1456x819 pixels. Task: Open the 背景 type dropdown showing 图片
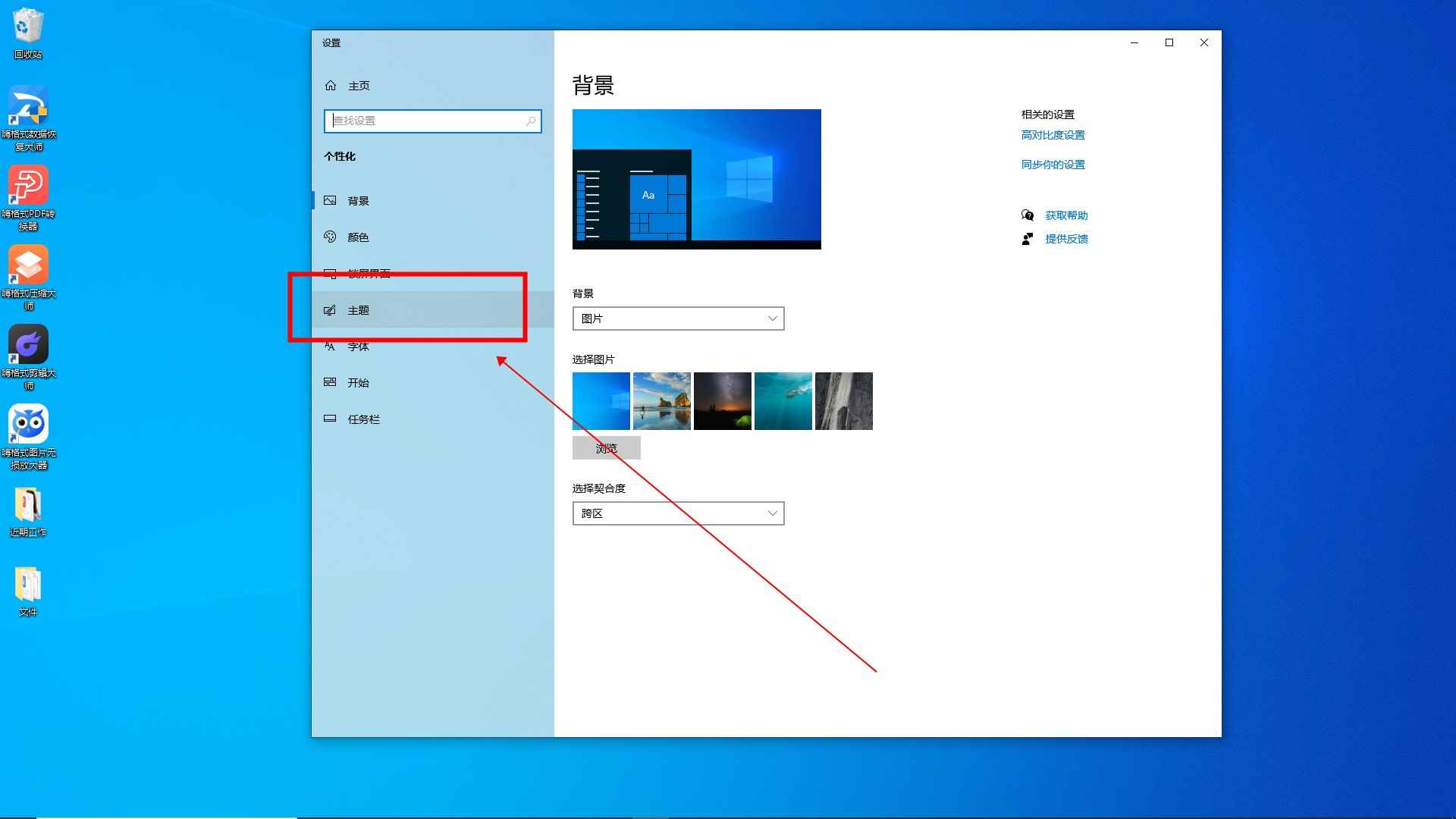677,318
